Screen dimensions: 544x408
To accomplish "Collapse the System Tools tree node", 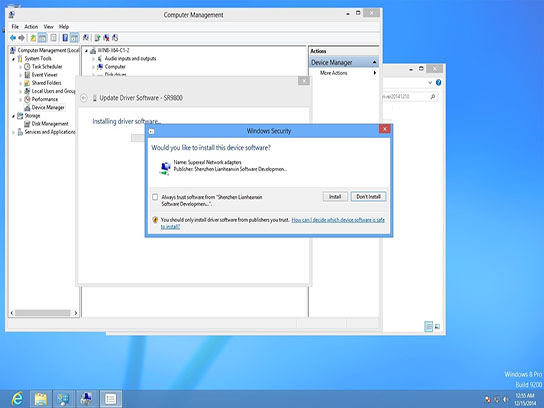I will (14, 59).
